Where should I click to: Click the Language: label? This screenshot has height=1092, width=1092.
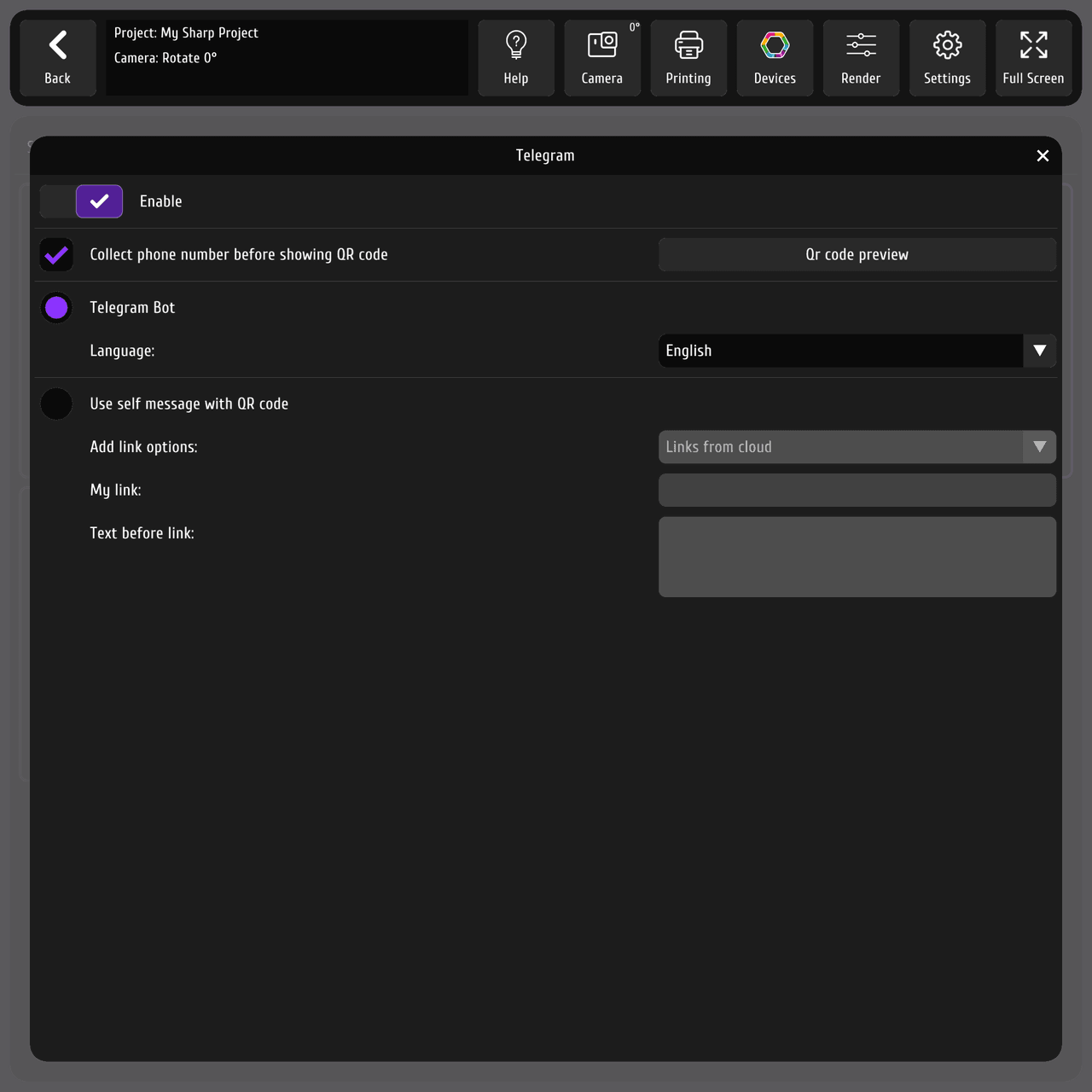pos(122,351)
